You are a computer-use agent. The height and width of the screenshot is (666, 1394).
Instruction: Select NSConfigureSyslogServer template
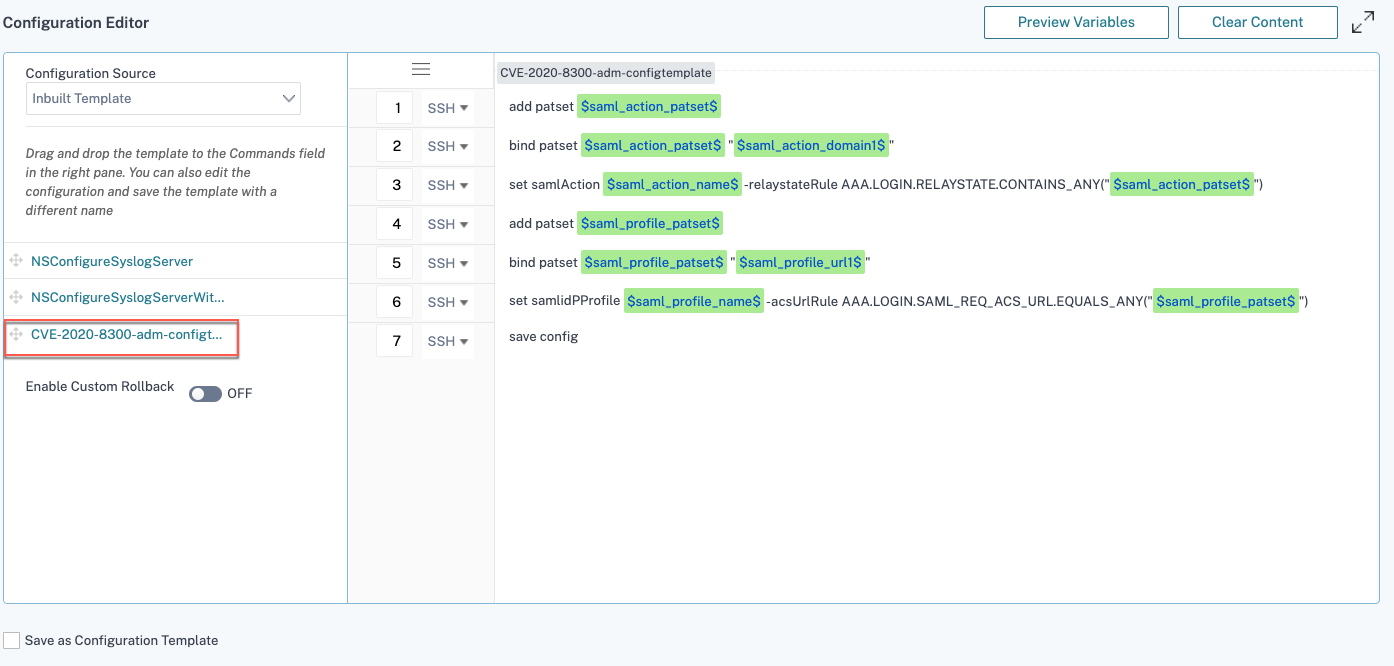[112, 261]
